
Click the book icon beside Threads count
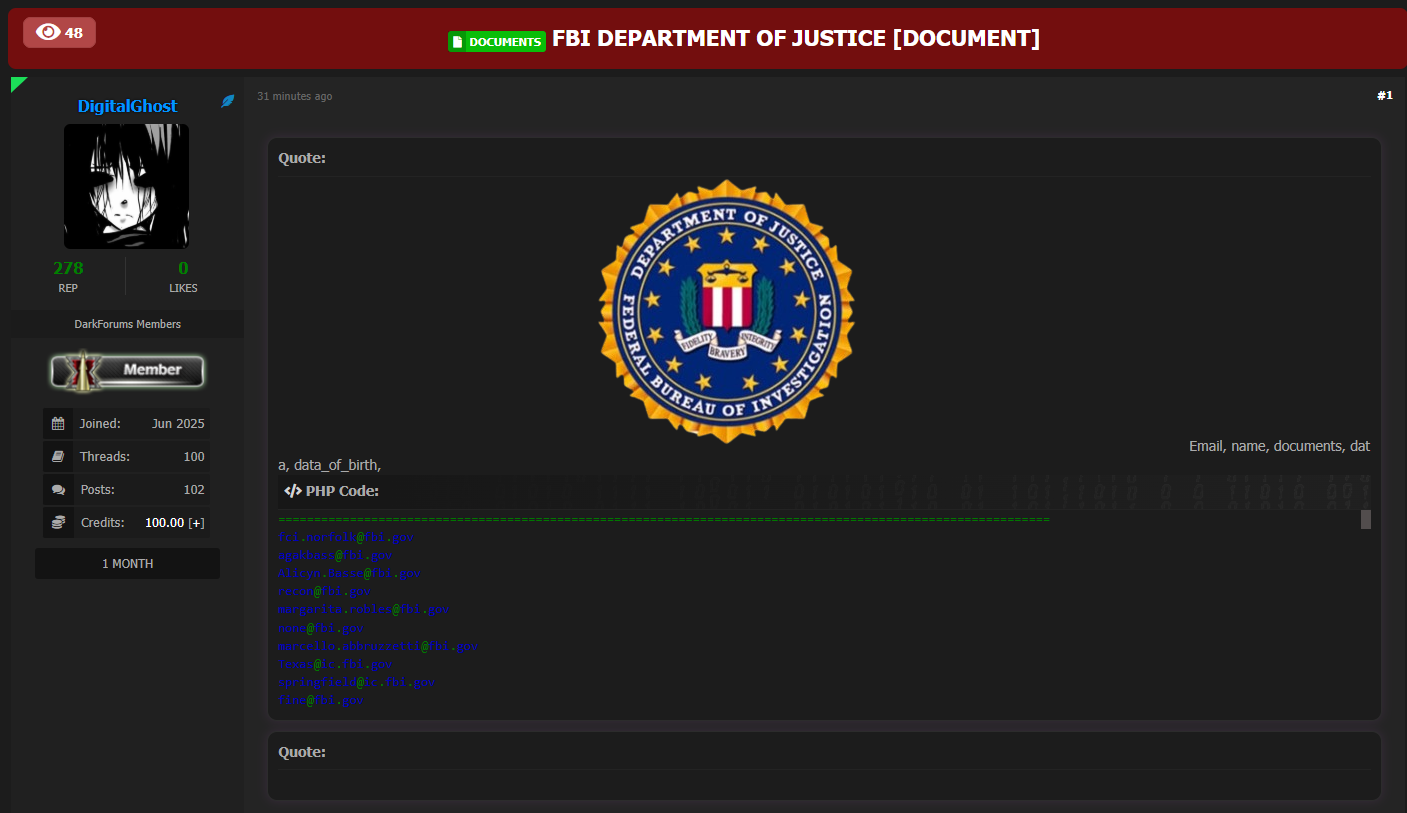(57, 456)
